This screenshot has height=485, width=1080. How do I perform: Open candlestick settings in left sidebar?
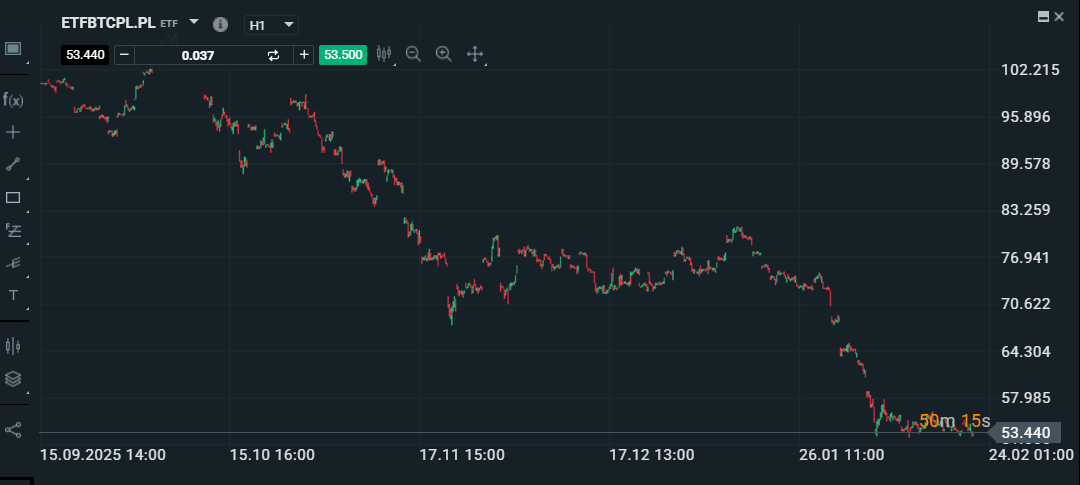pos(13,346)
